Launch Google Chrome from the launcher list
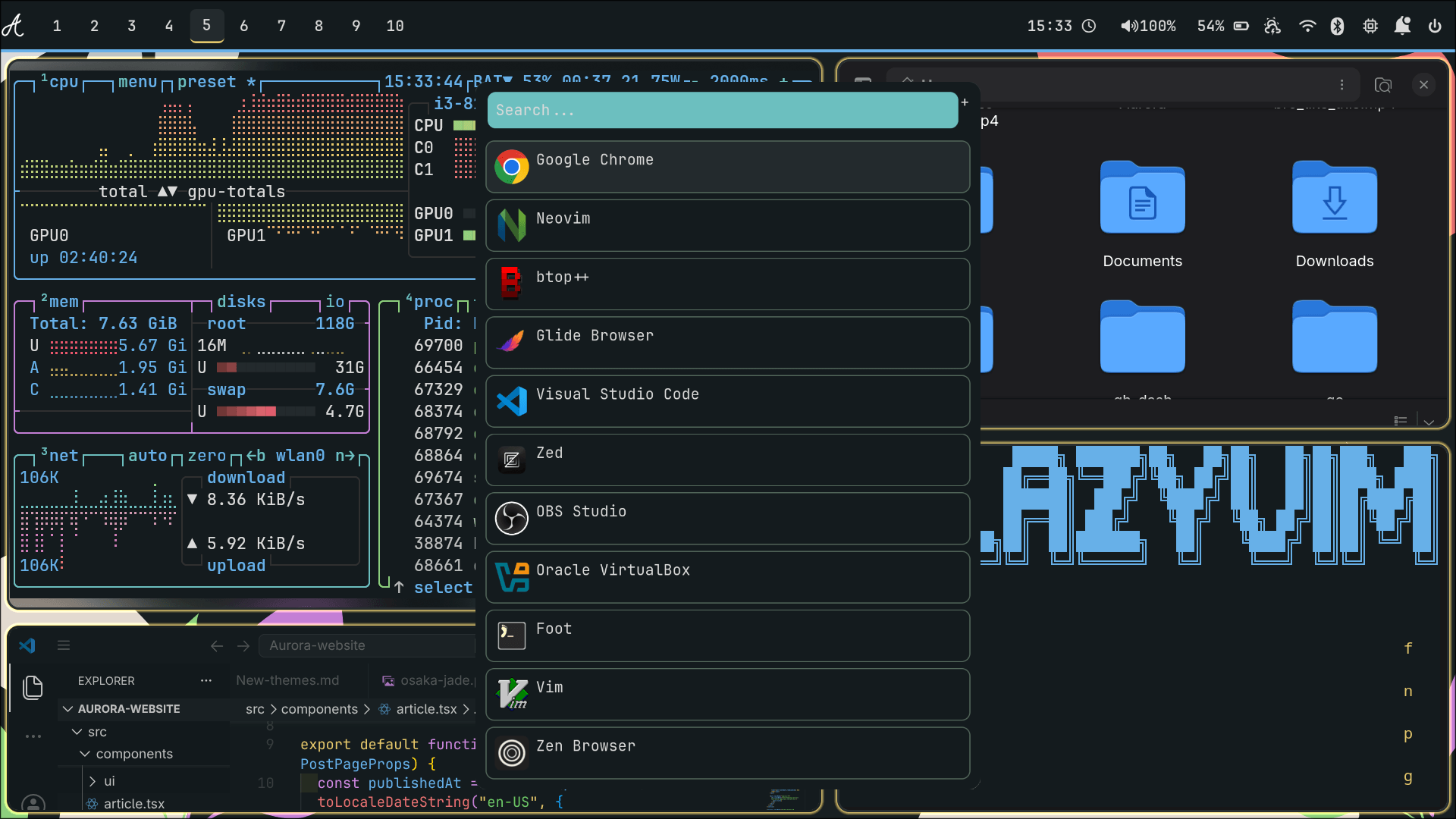This screenshot has width=1456, height=819. coord(727,167)
